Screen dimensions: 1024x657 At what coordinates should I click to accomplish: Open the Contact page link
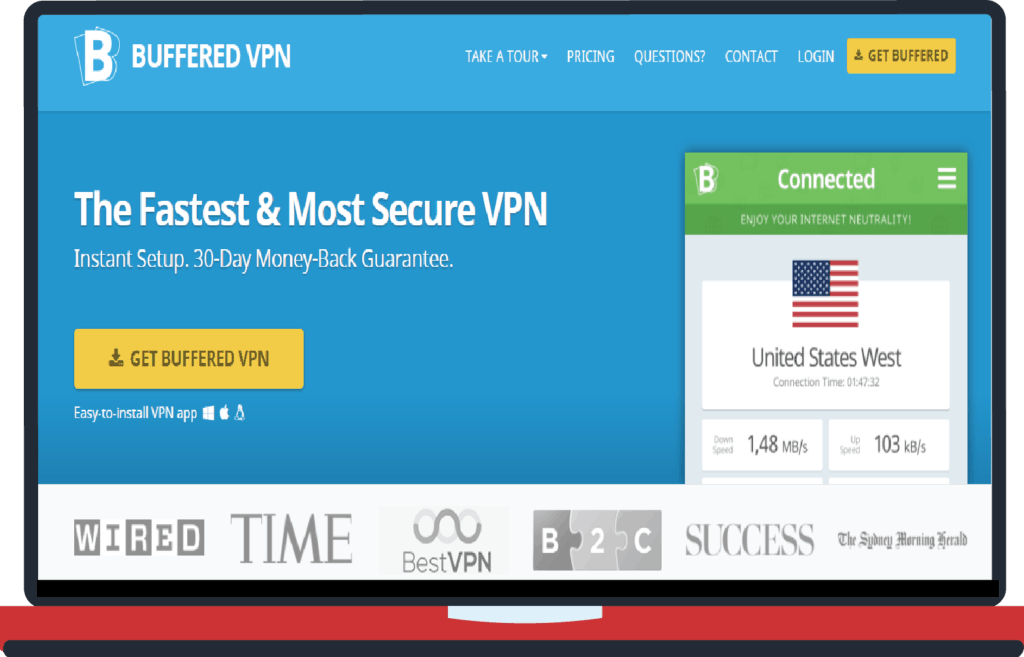(751, 57)
